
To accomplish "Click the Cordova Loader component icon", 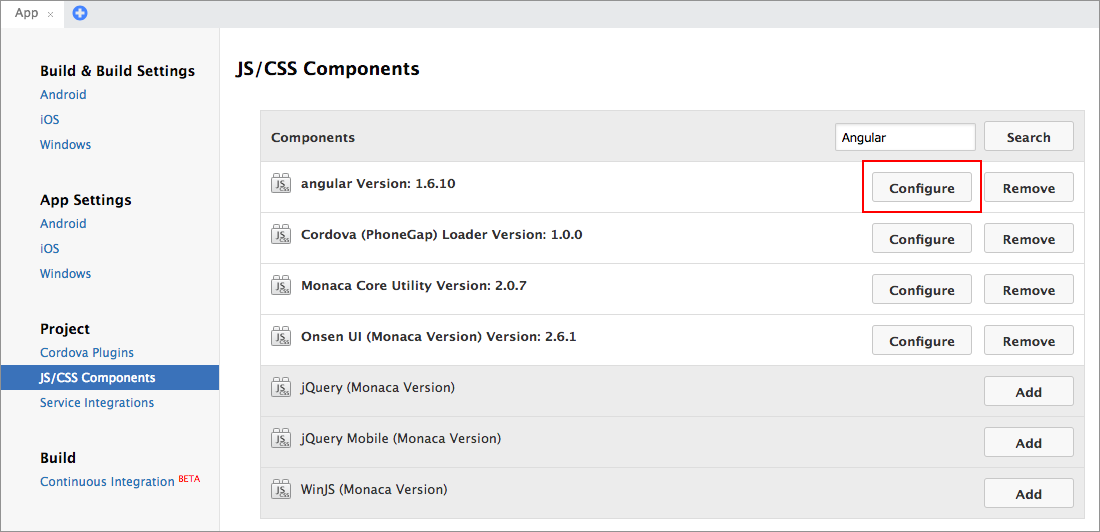I will click(x=280, y=234).
